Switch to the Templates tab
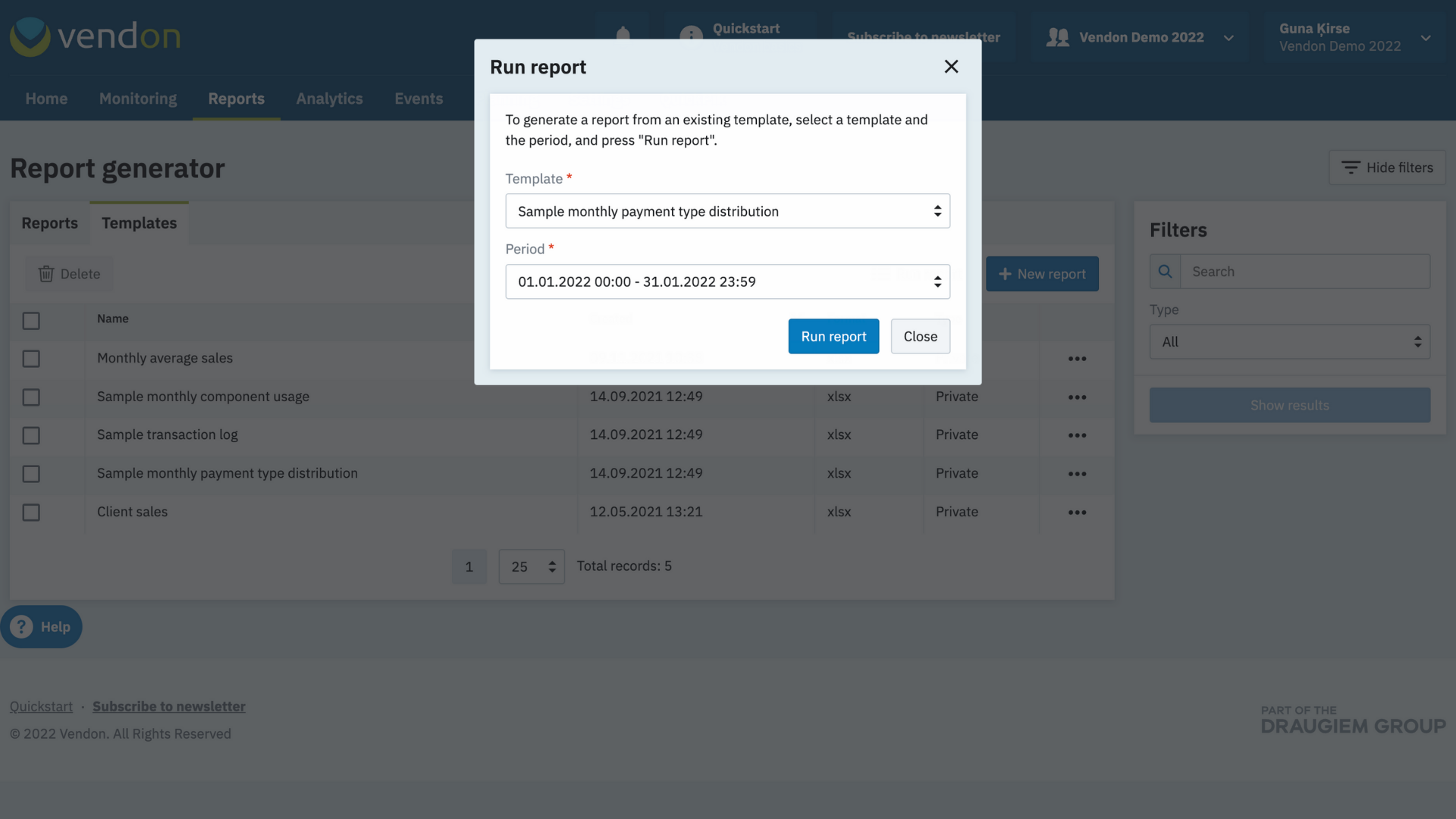The image size is (1456, 819). click(139, 223)
